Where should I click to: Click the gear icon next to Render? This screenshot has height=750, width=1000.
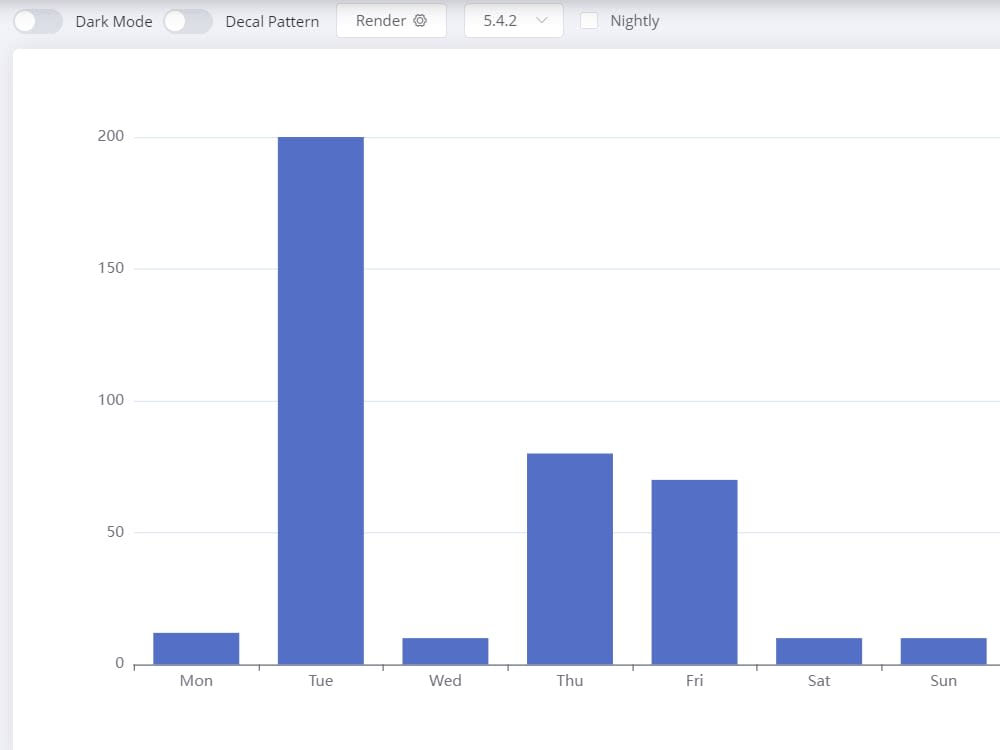pyautogui.click(x=421, y=20)
